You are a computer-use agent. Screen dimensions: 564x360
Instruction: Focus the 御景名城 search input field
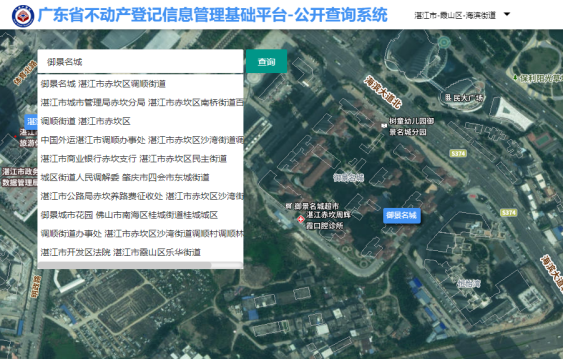[x=140, y=62]
